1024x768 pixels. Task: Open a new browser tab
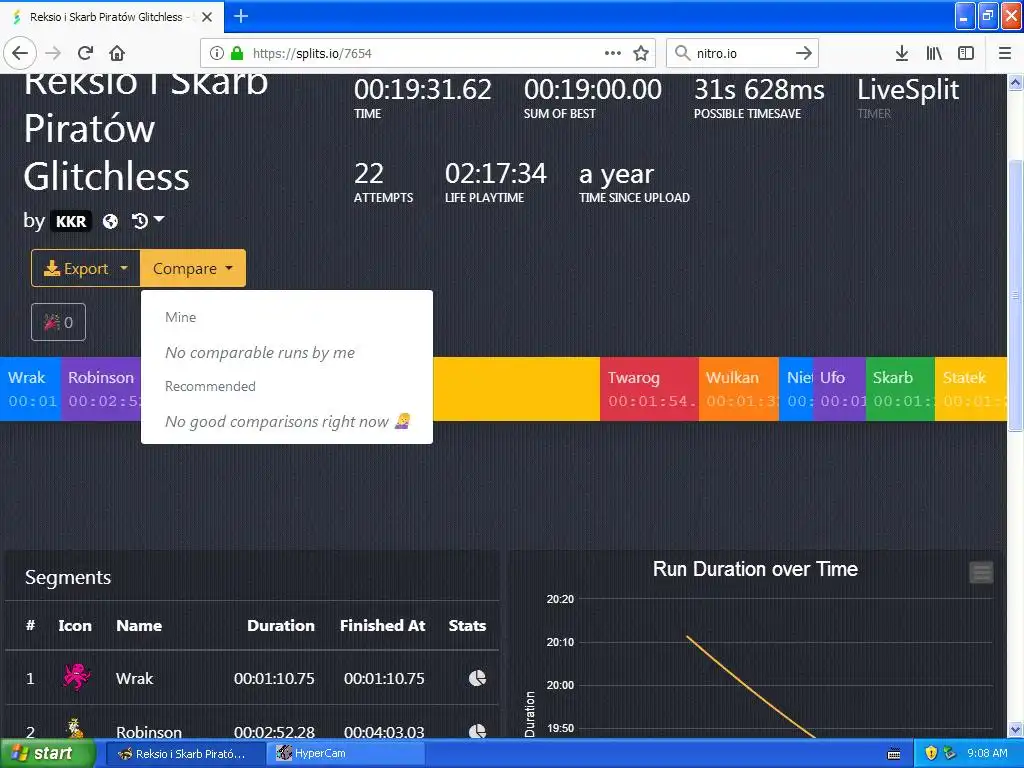pos(240,16)
